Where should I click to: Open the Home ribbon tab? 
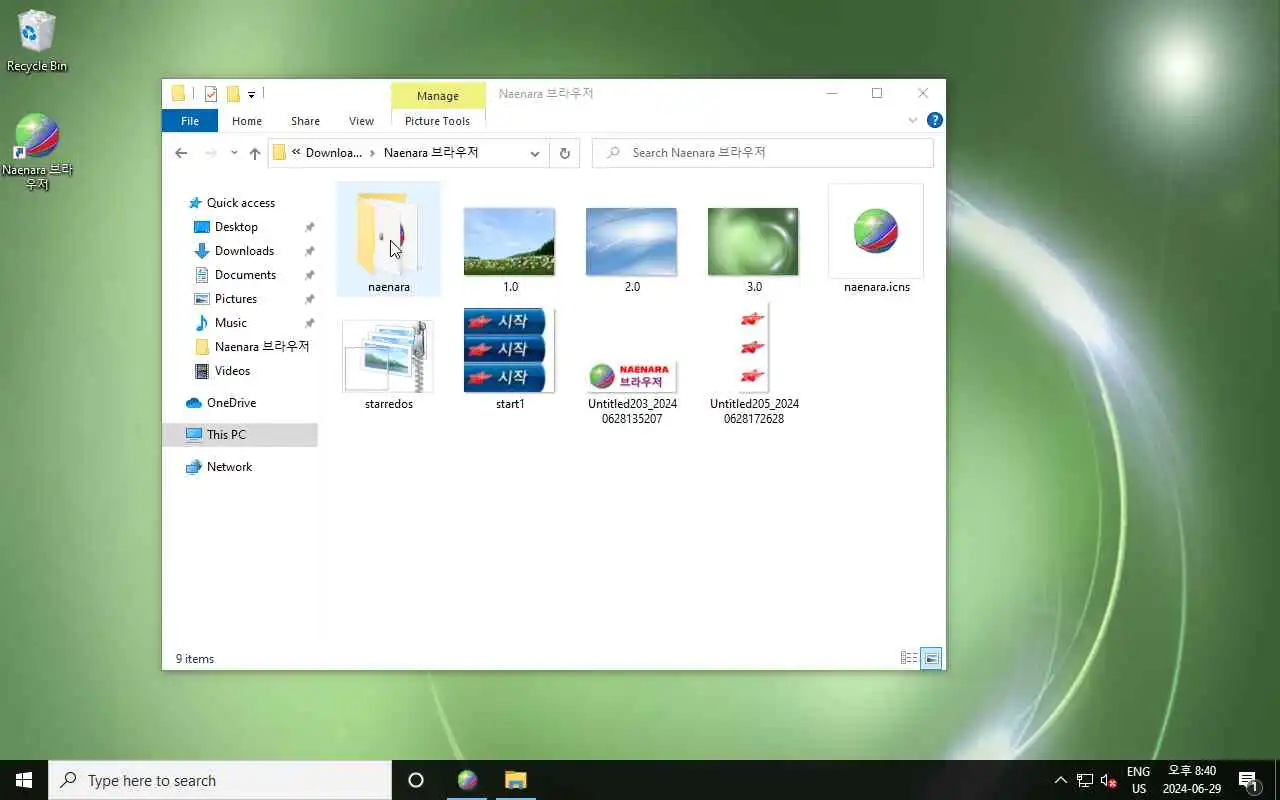[x=247, y=121]
